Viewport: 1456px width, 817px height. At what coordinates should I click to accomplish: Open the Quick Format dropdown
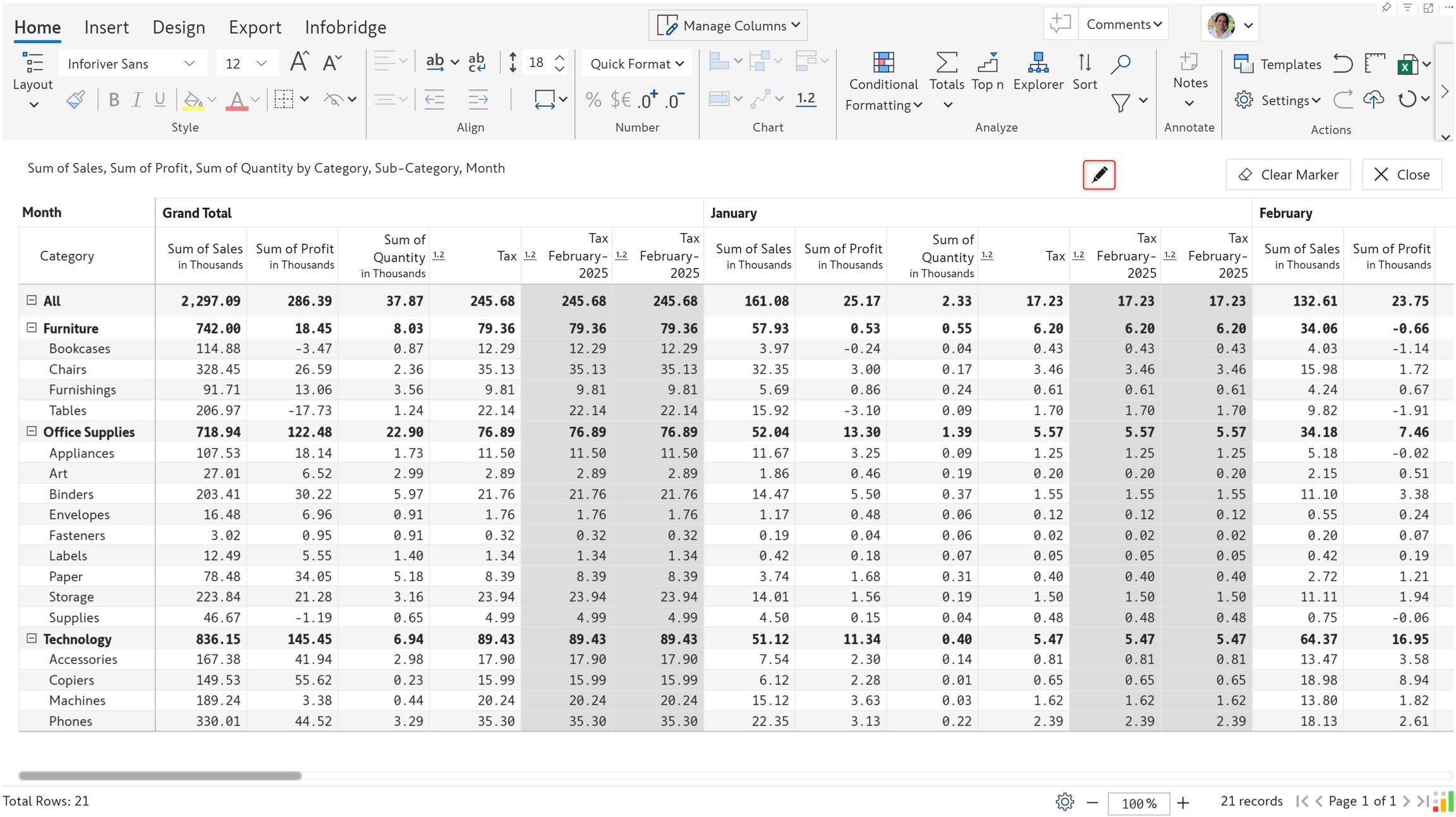coord(636,64)
